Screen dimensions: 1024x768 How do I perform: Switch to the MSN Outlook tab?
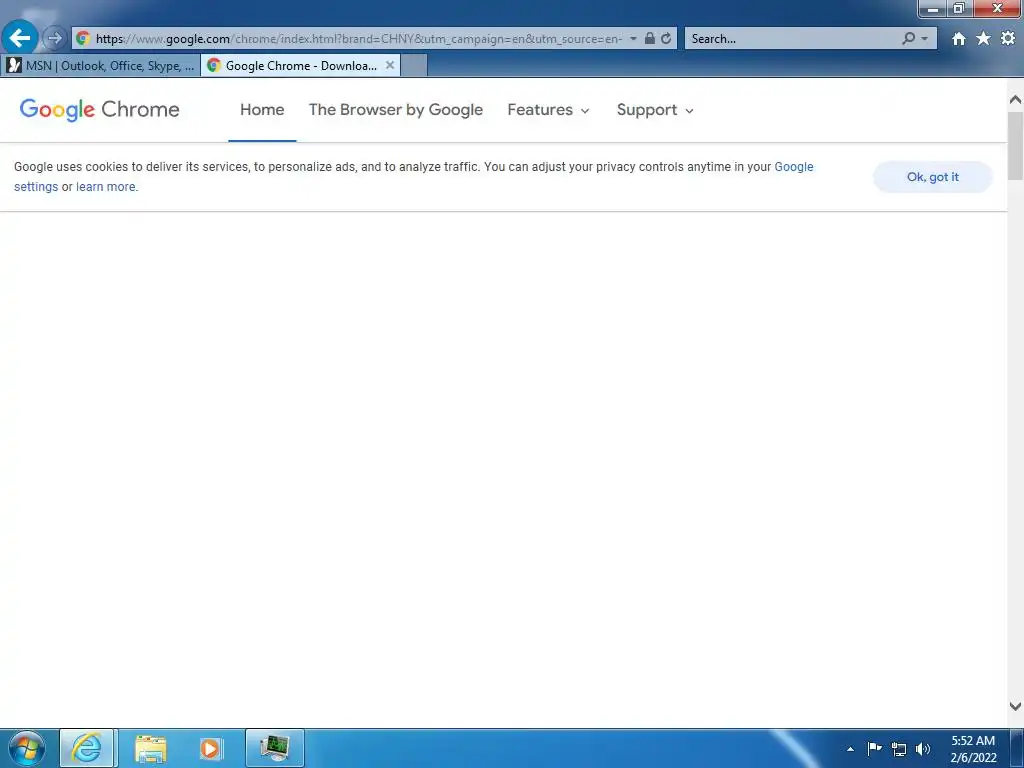pos(101,65)
